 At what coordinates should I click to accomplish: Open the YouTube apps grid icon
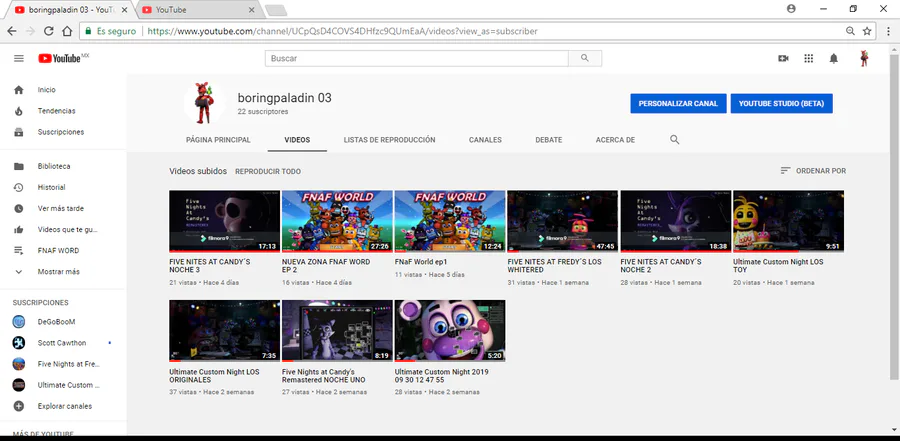point(809,59)
